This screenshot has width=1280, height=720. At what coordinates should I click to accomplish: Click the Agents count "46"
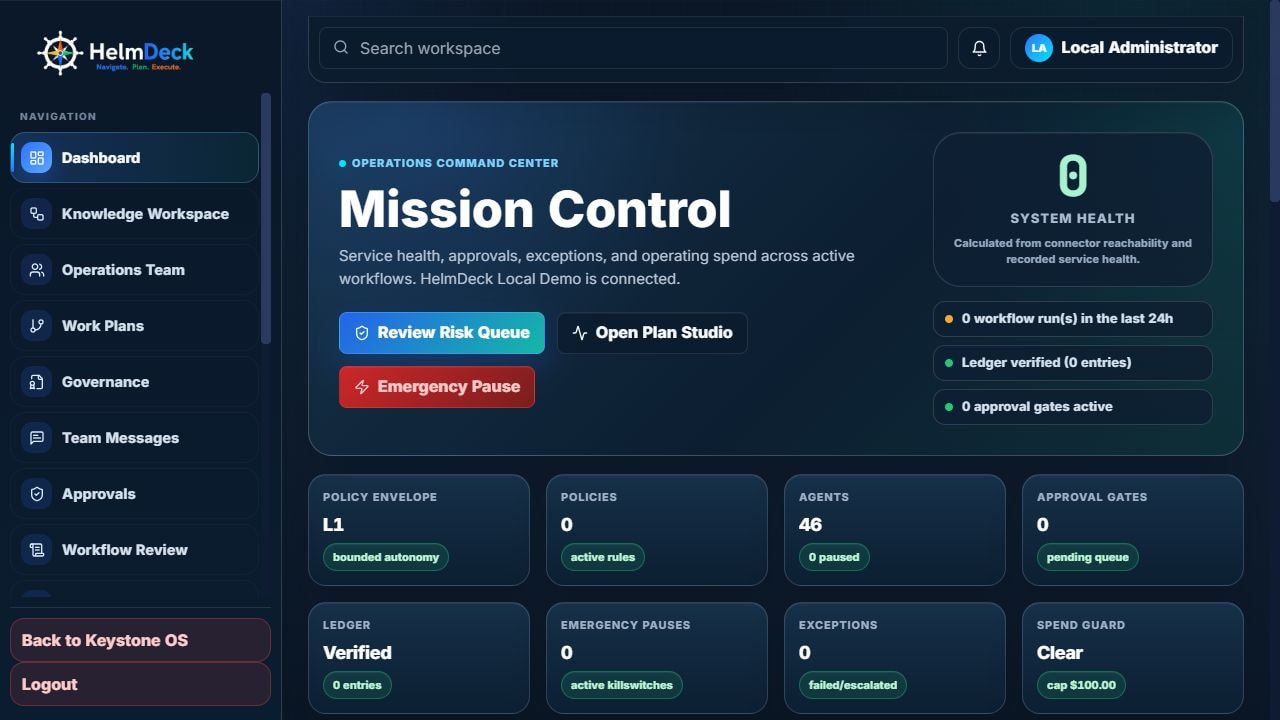[x=810, y=525]
